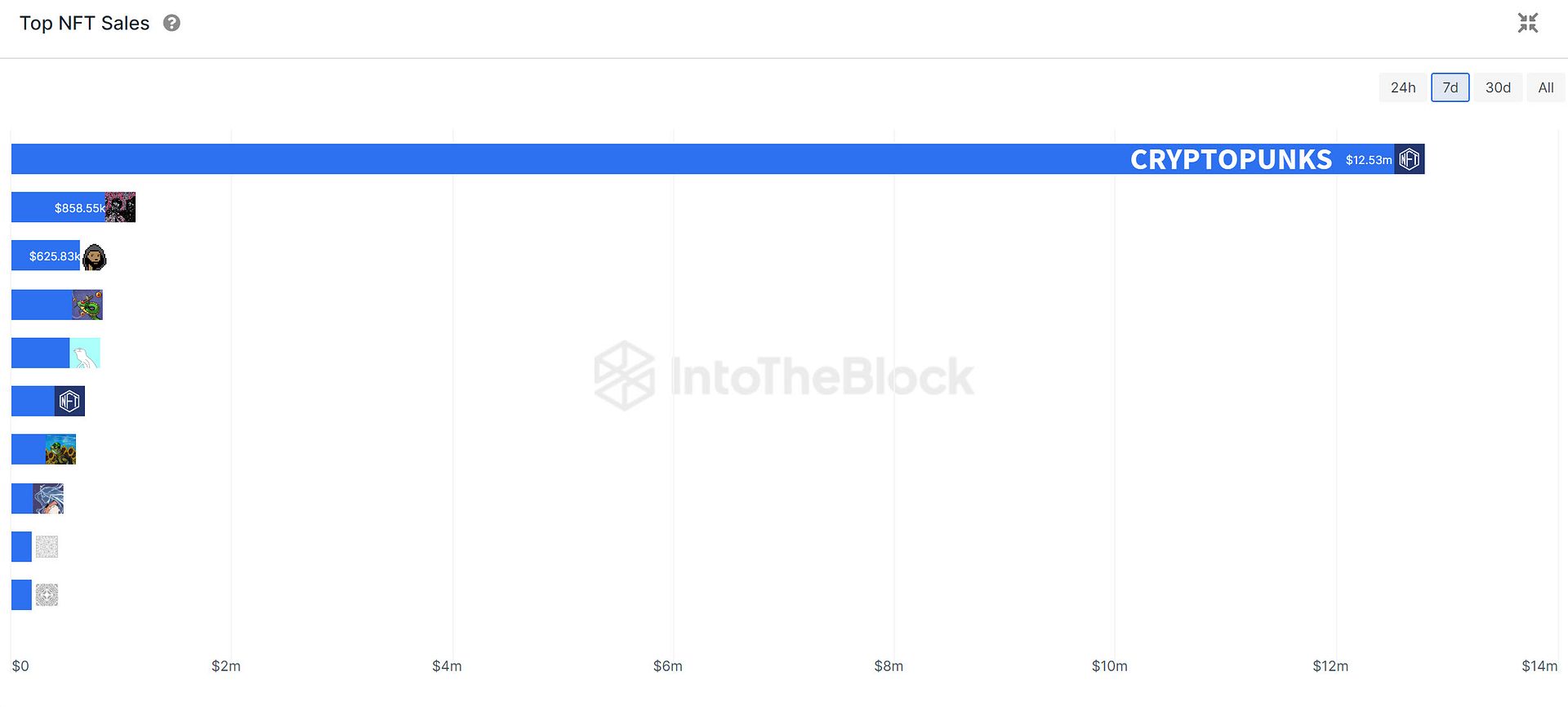The height and width of the screenshot is (707, 1568).
Task: Collapse the chart with the minimize arrows icon
Action: pyautogui.click(x=1528, y=23)
